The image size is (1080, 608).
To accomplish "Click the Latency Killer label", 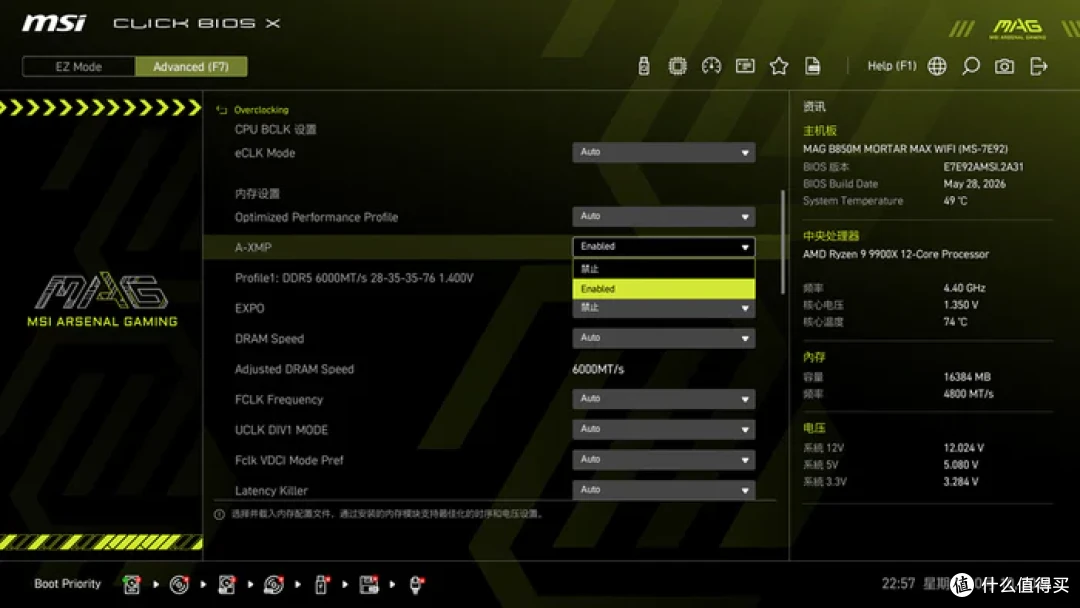I will [271, 490].
